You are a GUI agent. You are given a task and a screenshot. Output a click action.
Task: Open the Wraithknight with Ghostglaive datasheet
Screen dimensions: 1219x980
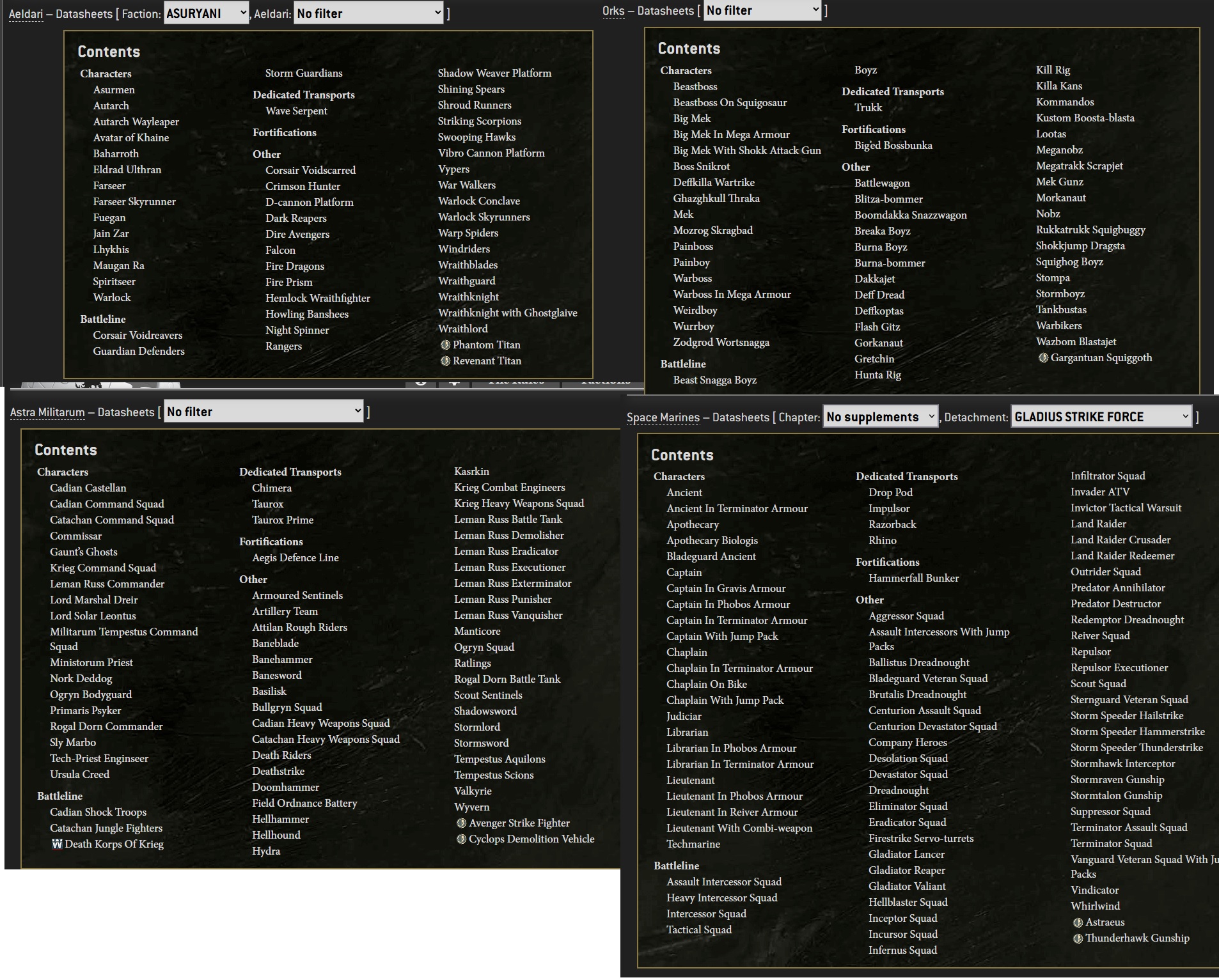(x=508, y=313)
